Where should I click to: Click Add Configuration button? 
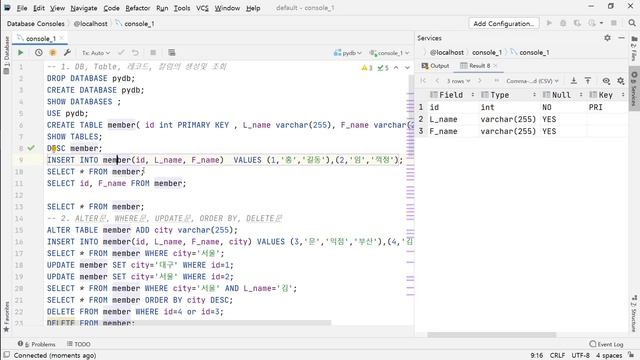coord(504,23)
